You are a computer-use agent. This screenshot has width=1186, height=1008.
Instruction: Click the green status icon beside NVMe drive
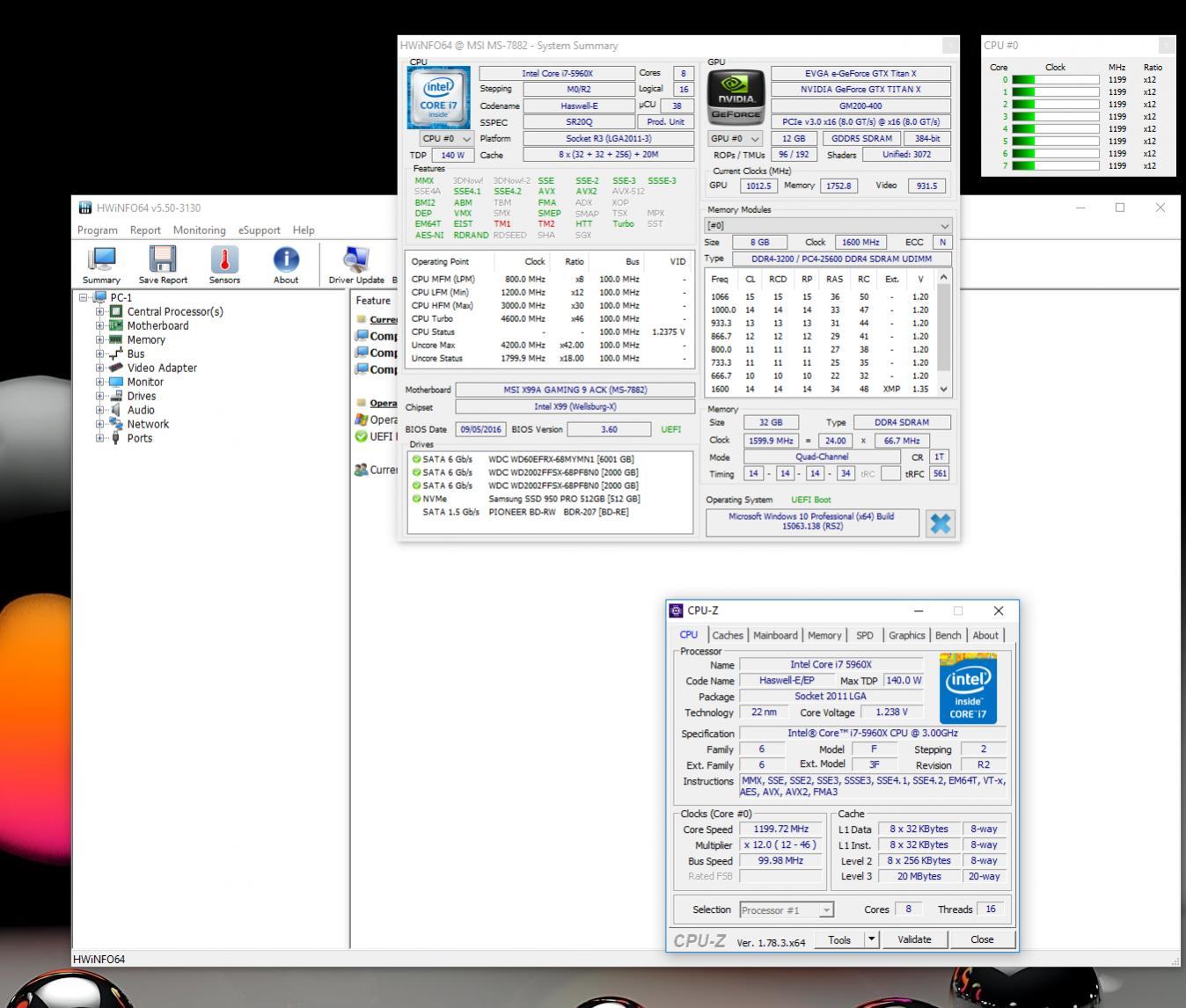[x=416, y=499]
